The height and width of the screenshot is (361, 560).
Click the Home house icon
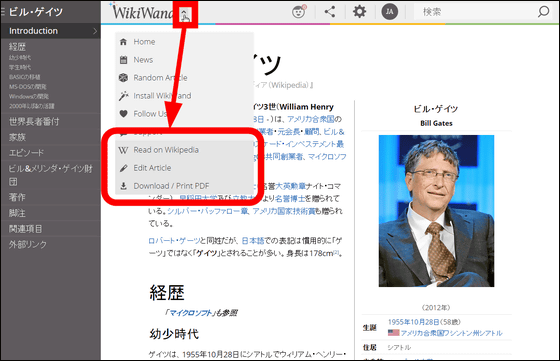(x=123, y=42)
